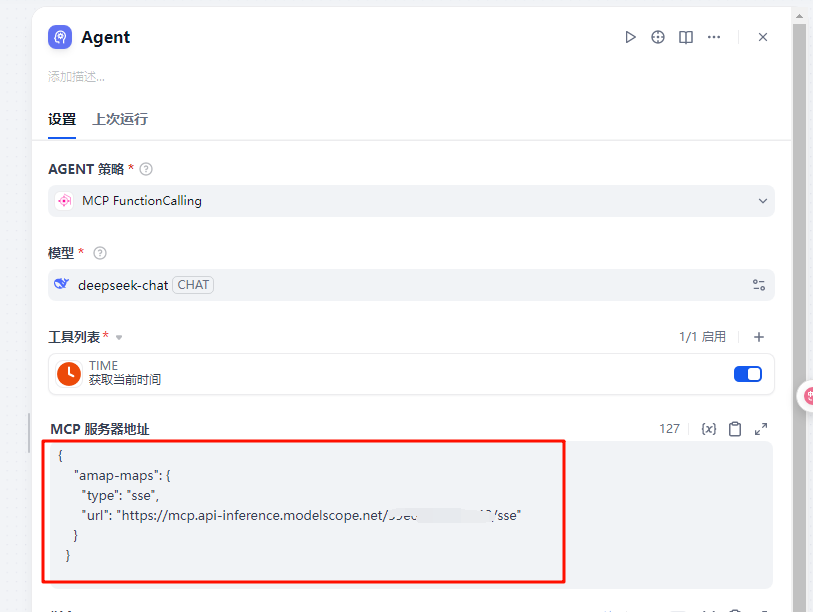Expand the MCP server address editor

[x=761, y=429]
